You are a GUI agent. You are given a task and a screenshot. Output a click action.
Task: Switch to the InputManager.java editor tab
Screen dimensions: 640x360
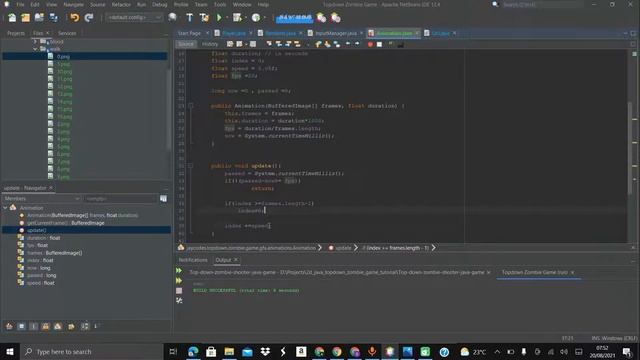point(336,33)
